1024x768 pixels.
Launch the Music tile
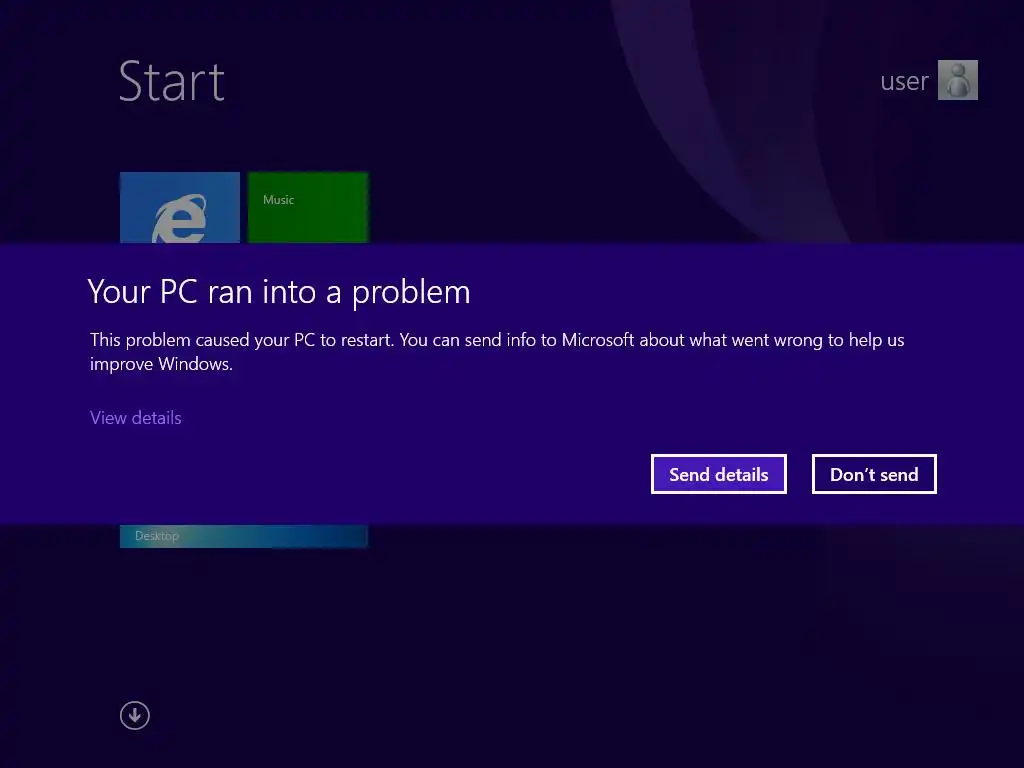[308, 208]
